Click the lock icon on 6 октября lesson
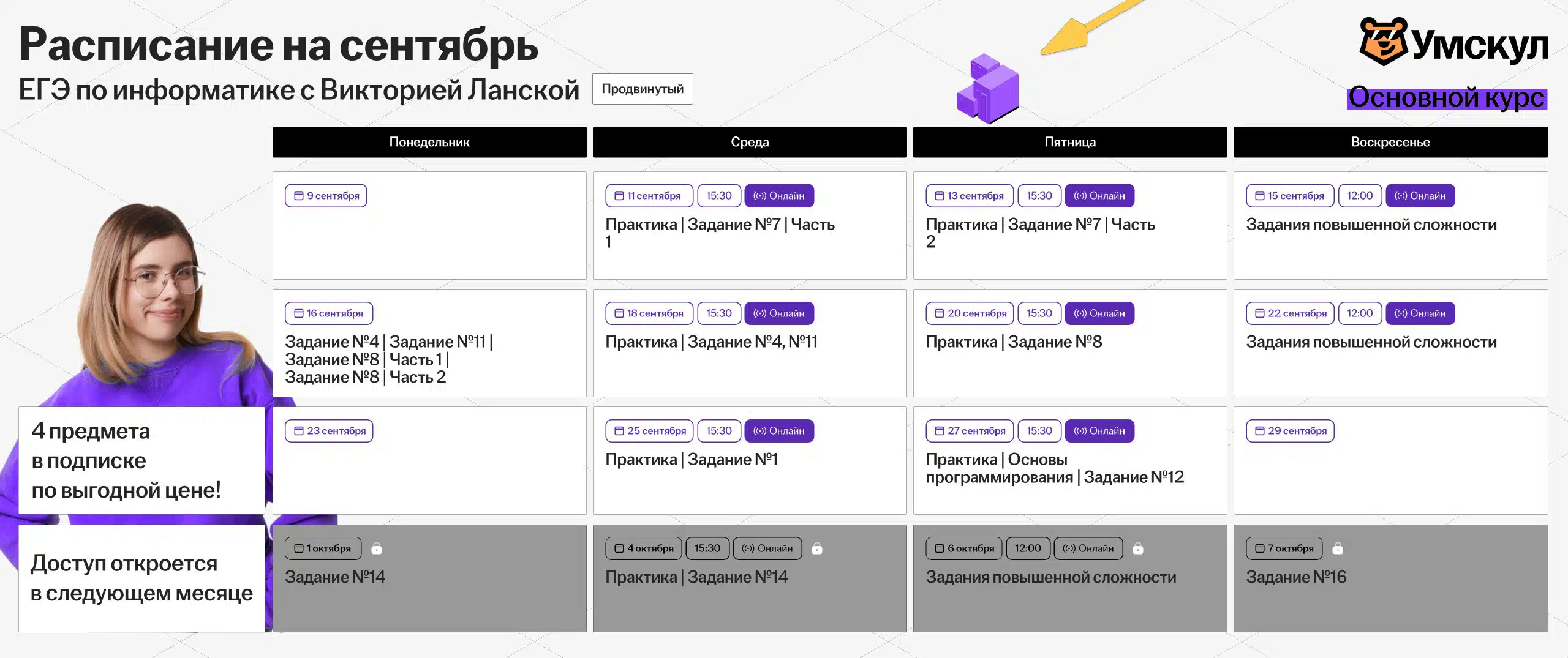 1137,548
